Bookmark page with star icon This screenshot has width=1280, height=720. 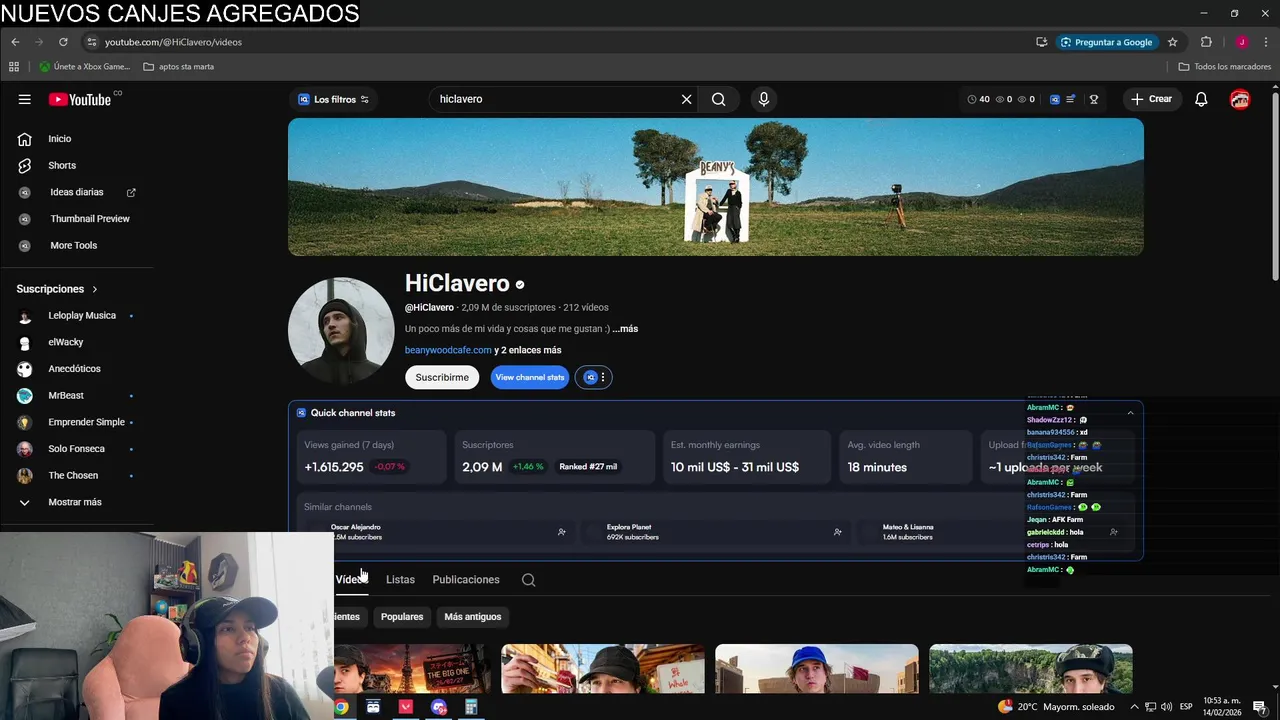[x=1173, y=42]
